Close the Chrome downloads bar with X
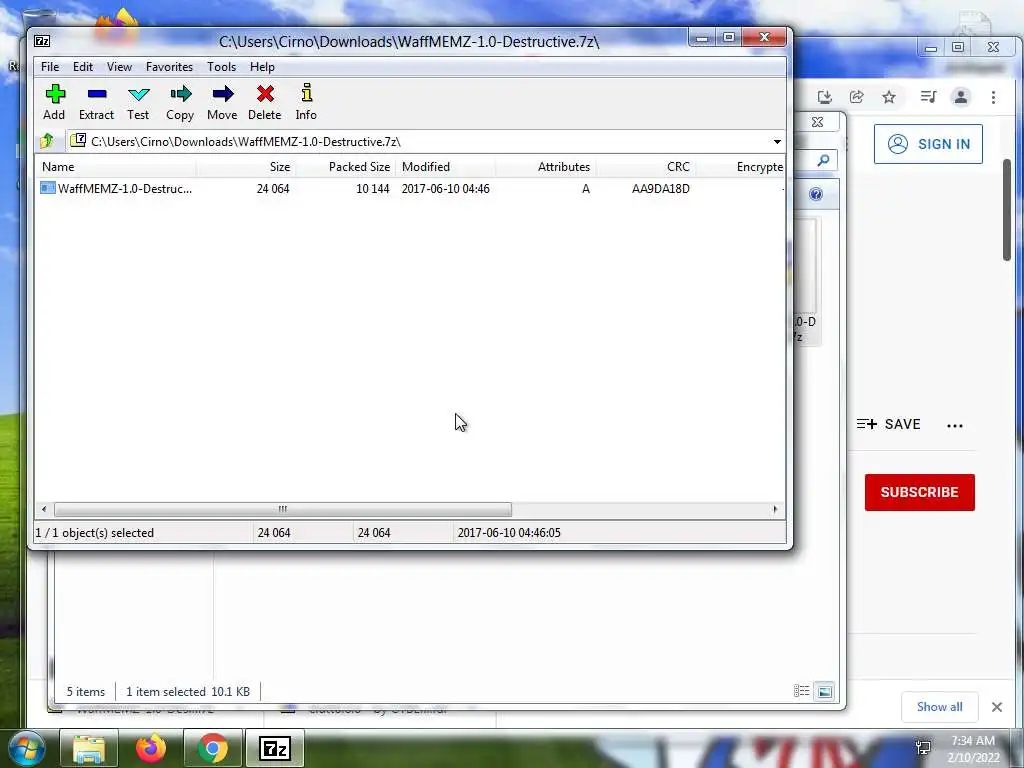This screenshot has height=768, width=1024. (x=997, y=707)
